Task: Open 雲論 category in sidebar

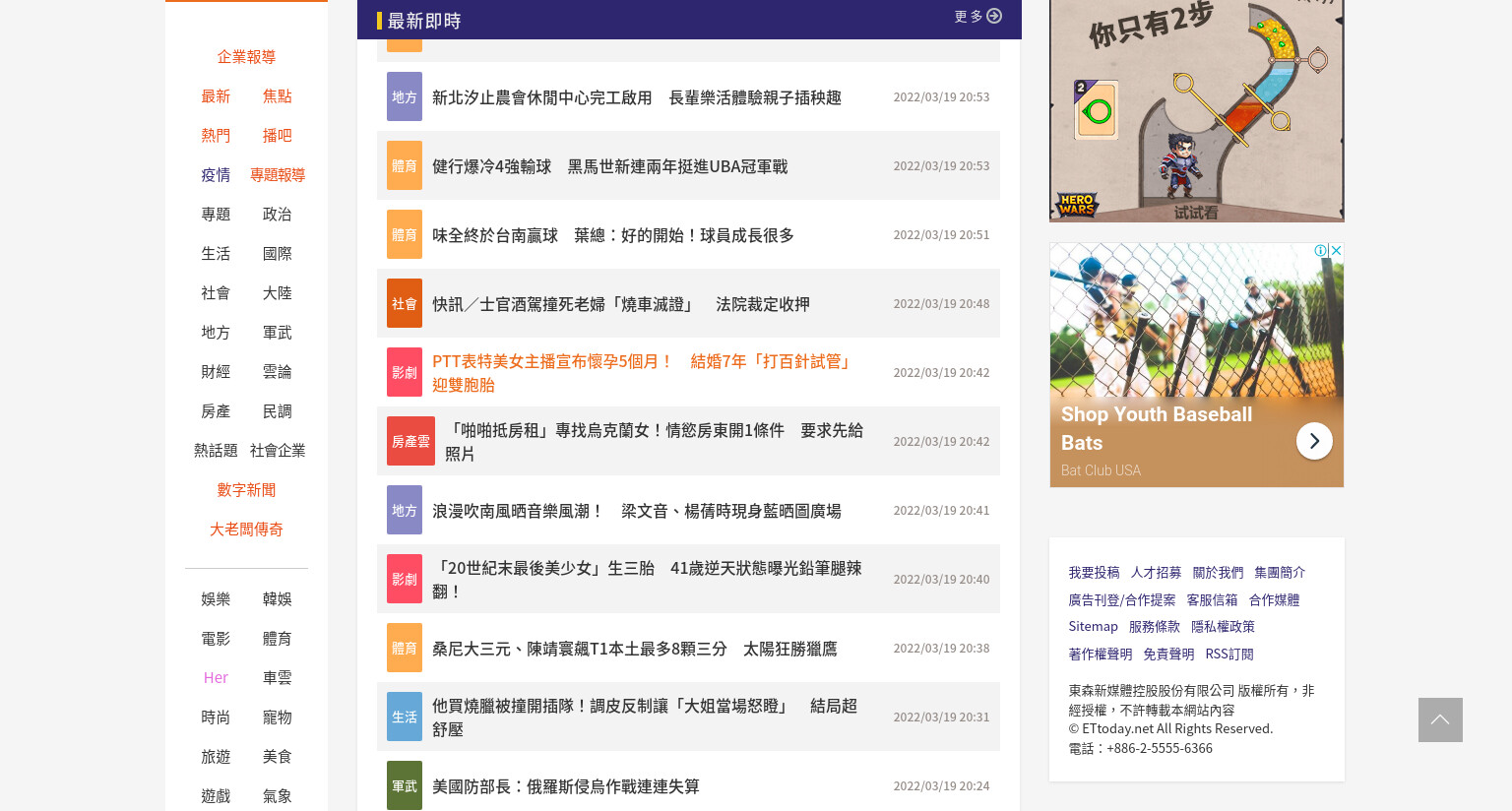Action: pyautogui.click(x=277, y=372)
